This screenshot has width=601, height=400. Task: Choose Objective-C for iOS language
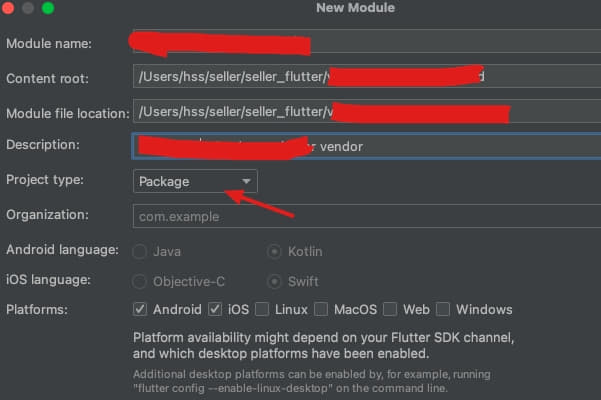140,281
